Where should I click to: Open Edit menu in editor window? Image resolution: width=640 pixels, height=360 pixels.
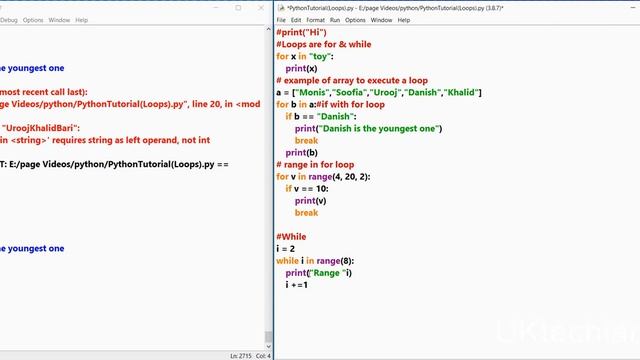[x=296, y=20]
